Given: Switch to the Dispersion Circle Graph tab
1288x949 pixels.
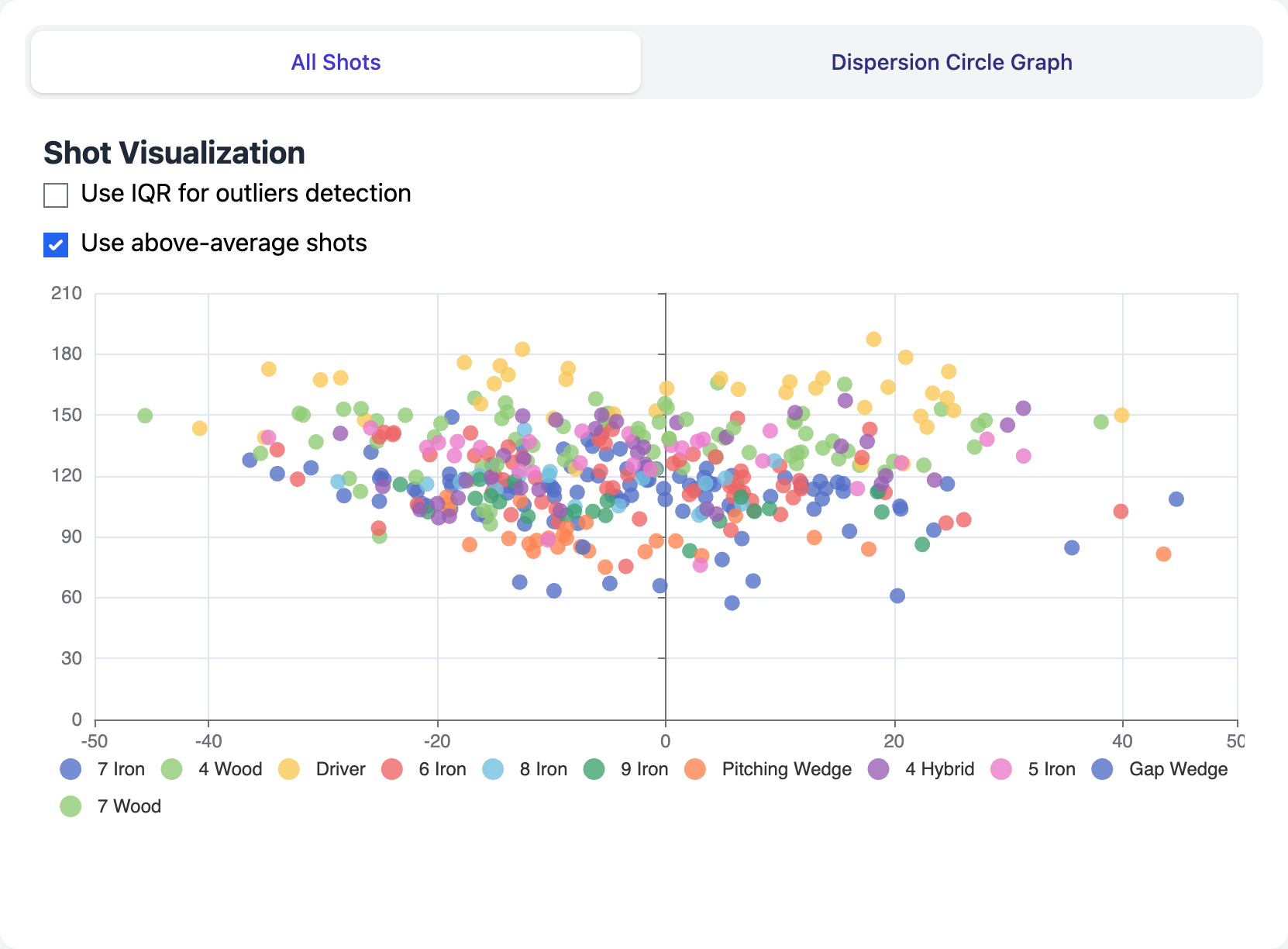Looking at the screenshot, I should (952, 61).
